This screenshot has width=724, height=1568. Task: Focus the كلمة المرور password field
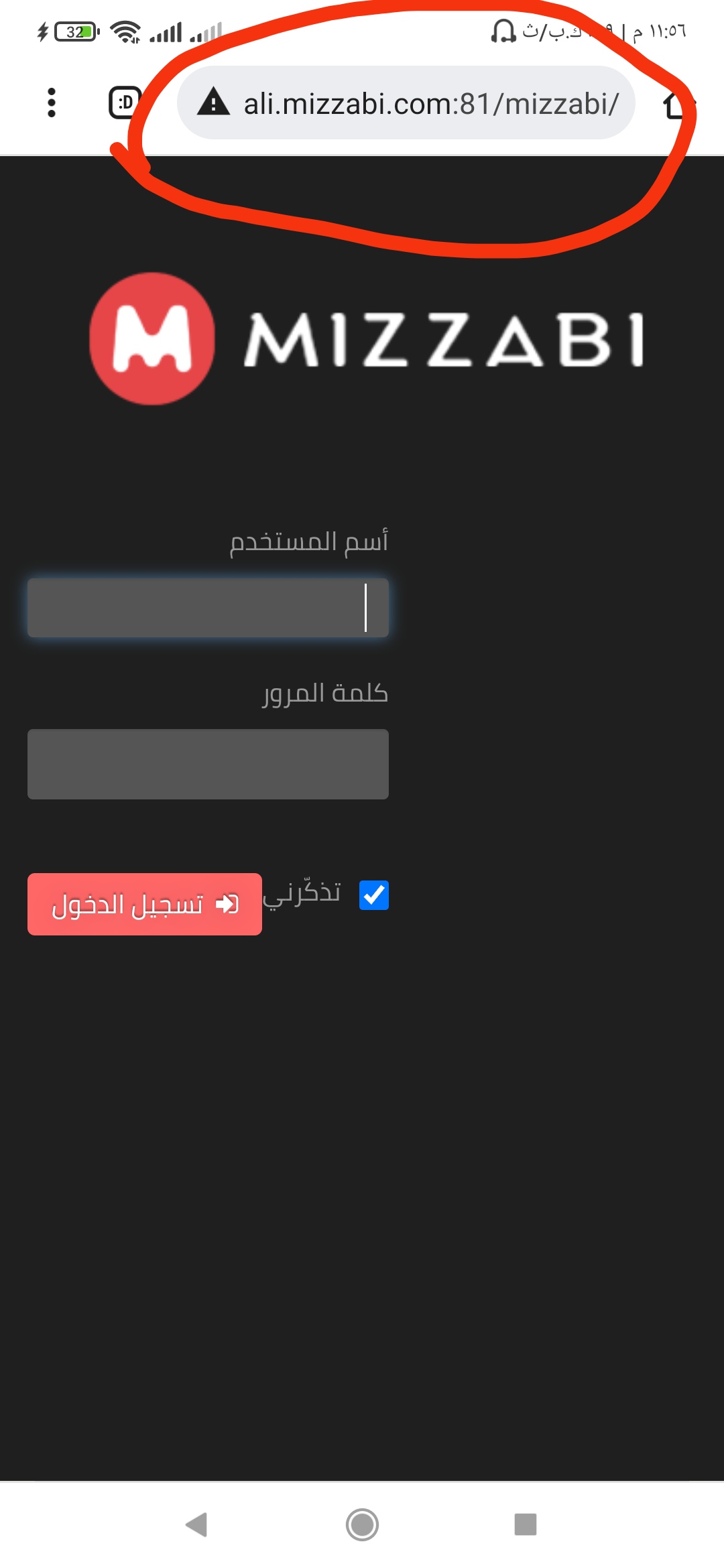pos(208,764)
